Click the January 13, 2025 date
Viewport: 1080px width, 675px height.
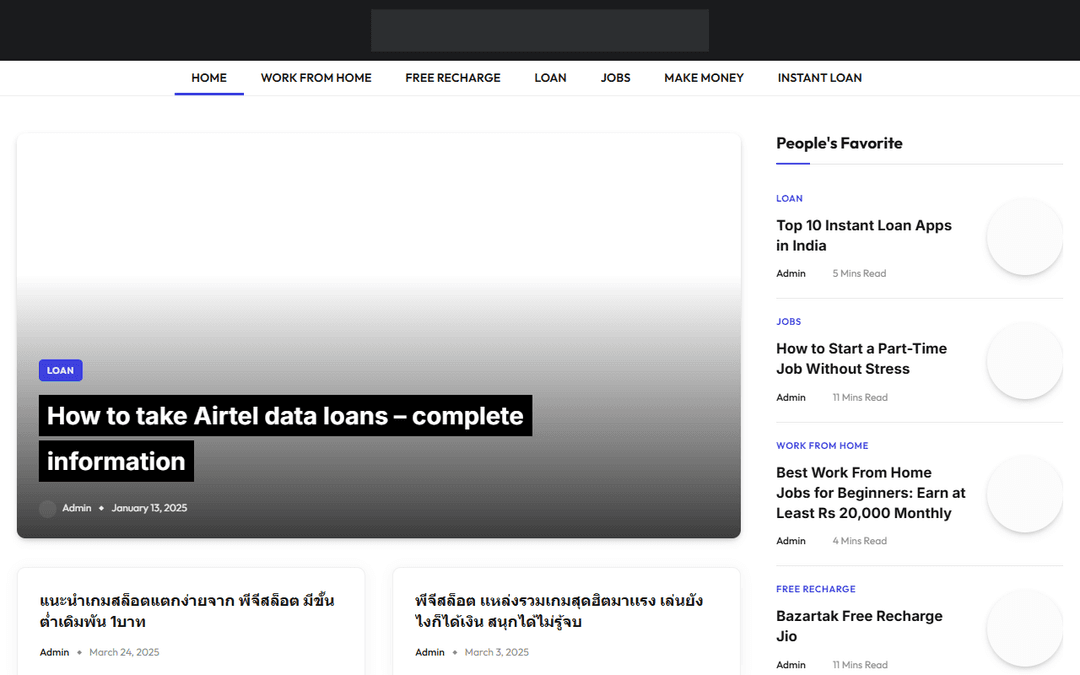click(149, 508)
